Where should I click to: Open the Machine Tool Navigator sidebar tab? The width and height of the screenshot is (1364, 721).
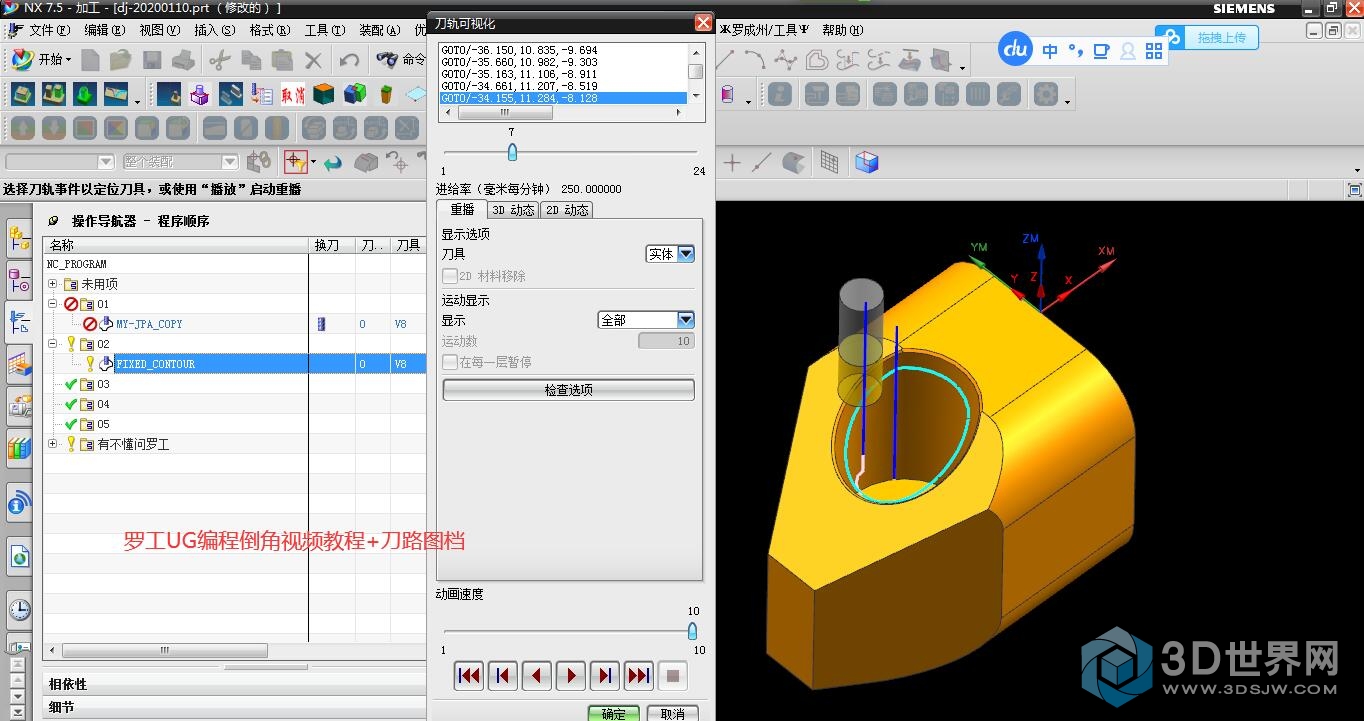(x=19, y=280)
